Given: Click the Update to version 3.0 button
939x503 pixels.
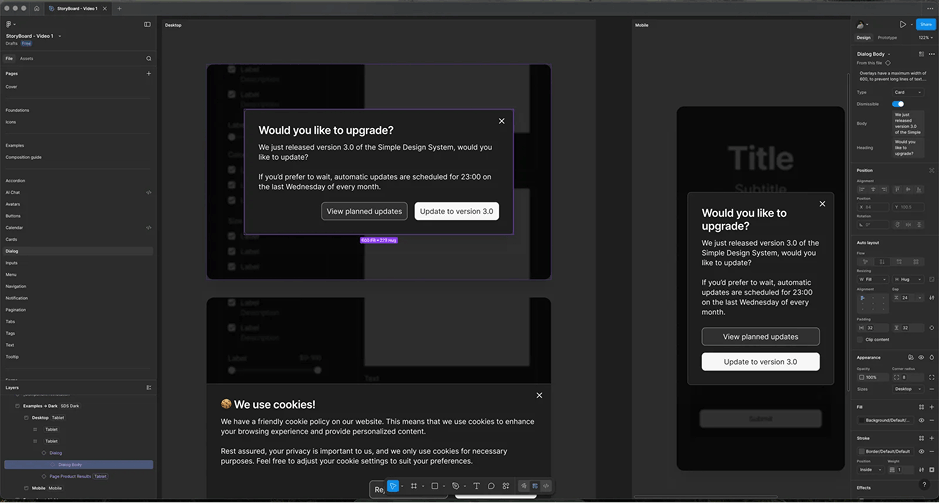Looking at the screenshot, I should click(456, 211).
